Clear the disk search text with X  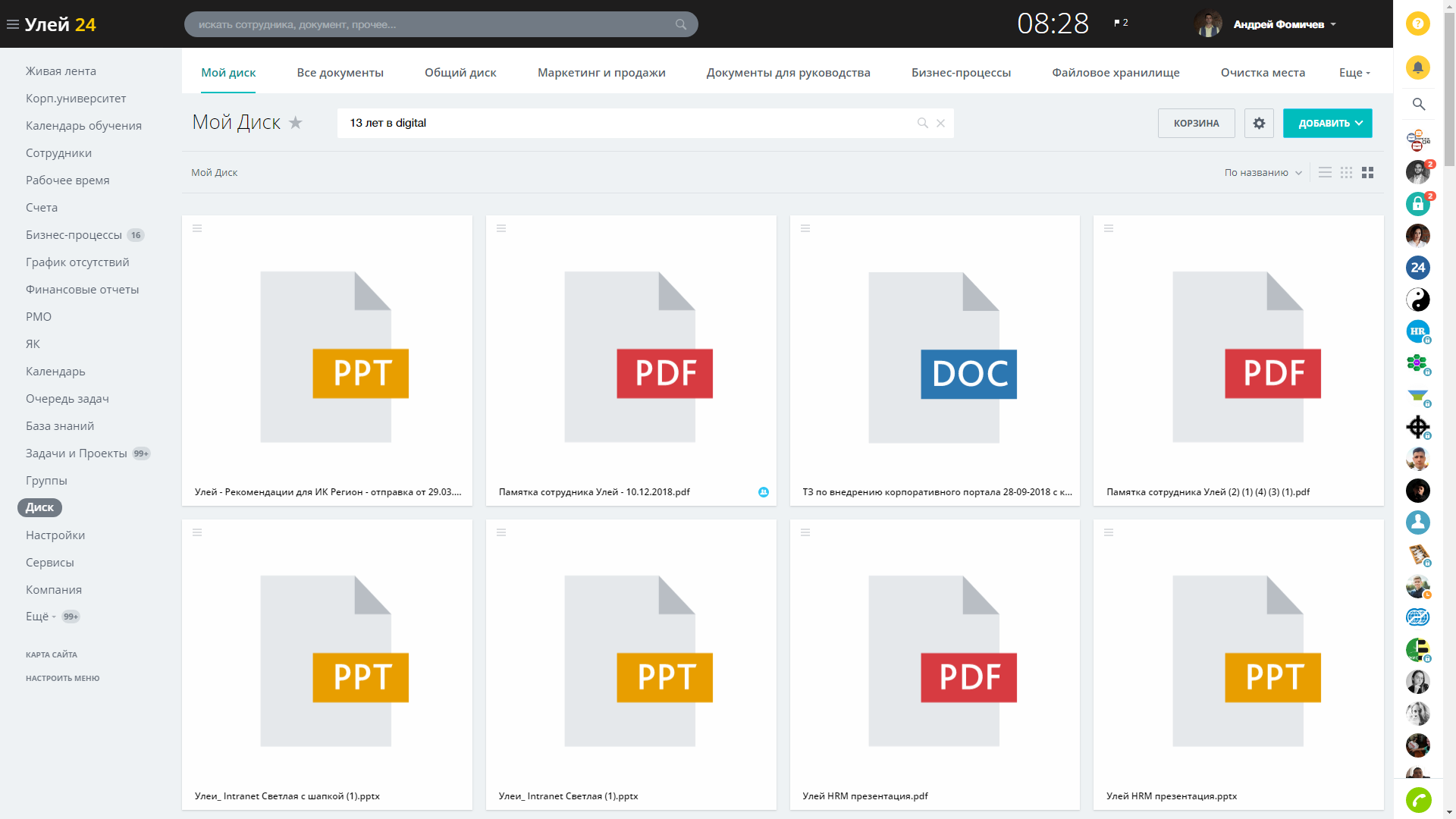tap(940, 123)
